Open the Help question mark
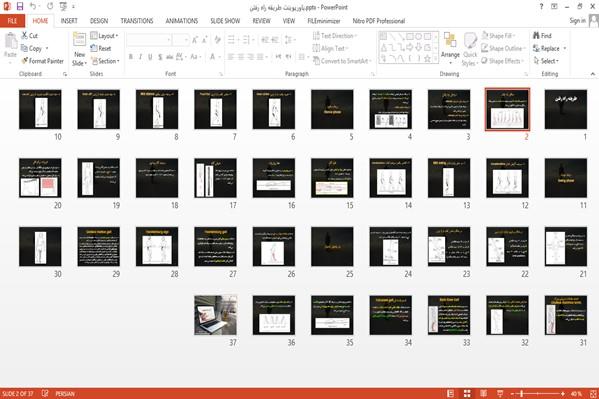 [x=541, y=6]
